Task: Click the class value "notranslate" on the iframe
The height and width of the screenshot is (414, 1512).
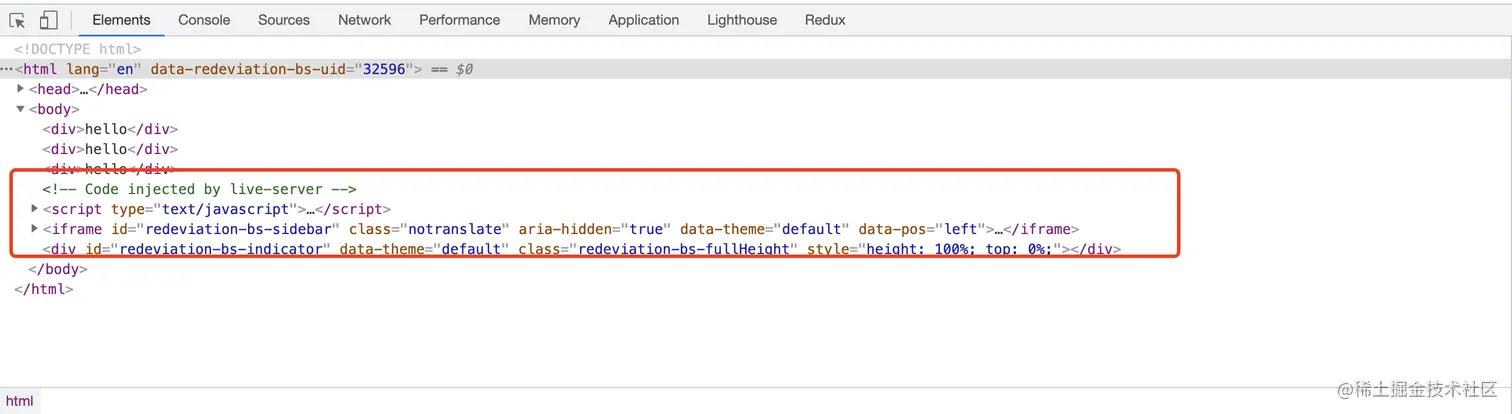Action: tap(456, 229)
